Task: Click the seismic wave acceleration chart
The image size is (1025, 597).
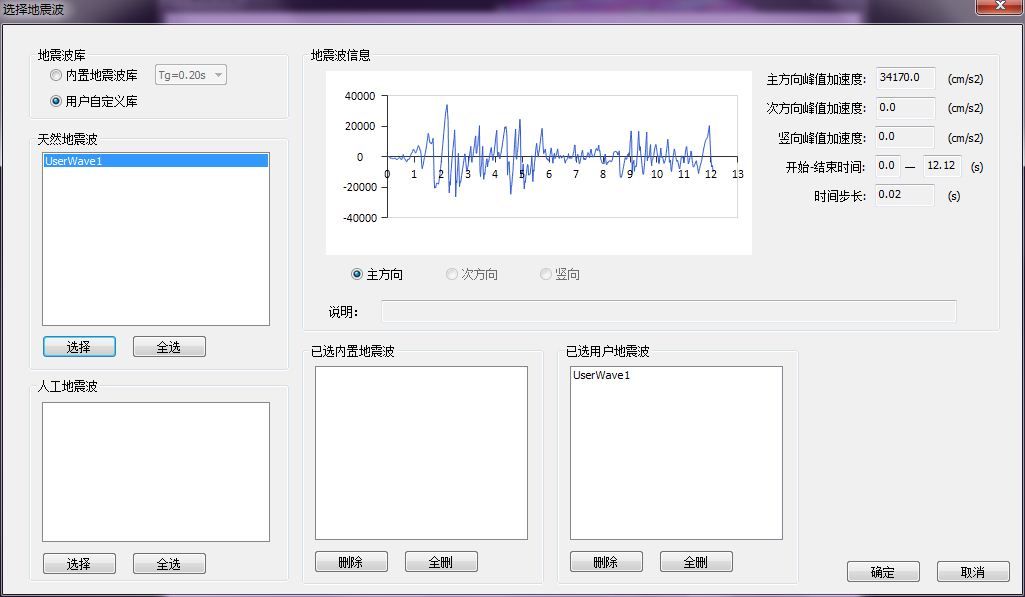Action: pos(539,162)
